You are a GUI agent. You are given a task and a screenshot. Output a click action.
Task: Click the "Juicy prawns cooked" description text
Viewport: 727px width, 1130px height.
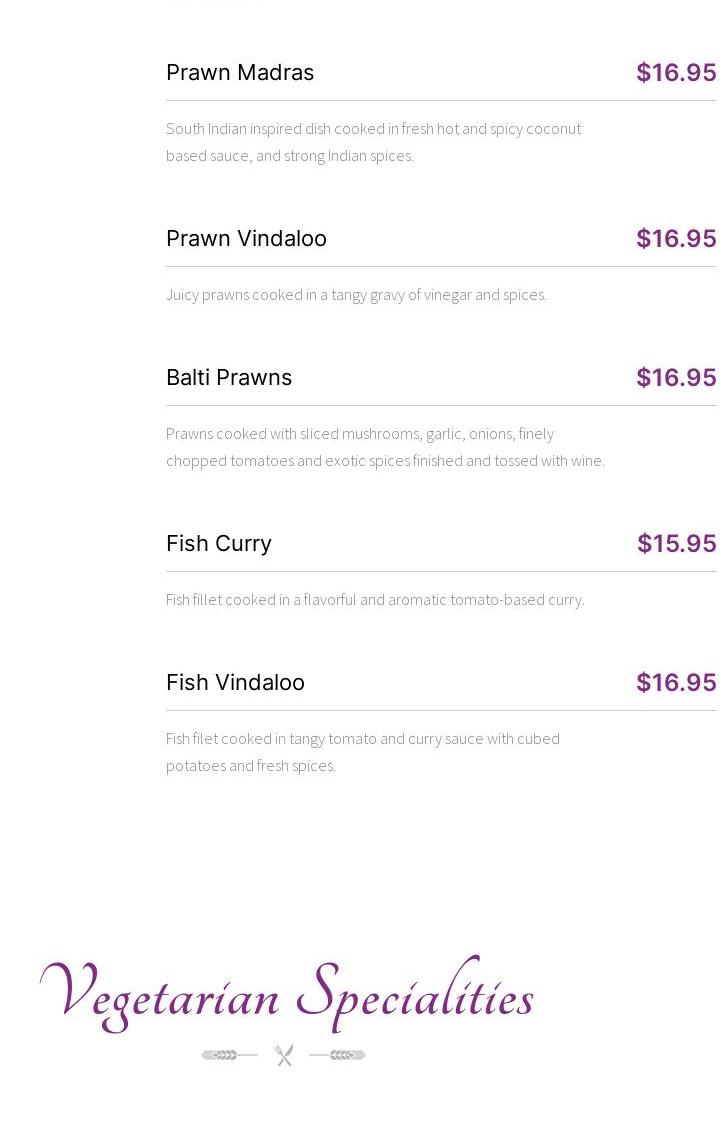356,295
